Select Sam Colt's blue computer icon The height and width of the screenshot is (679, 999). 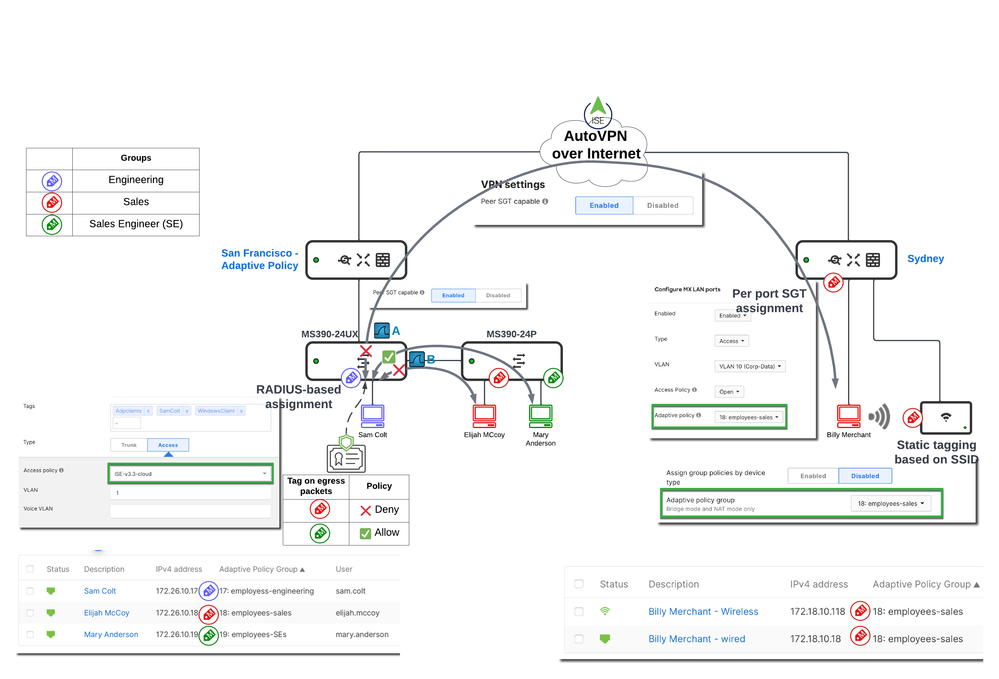coord(373,414)
